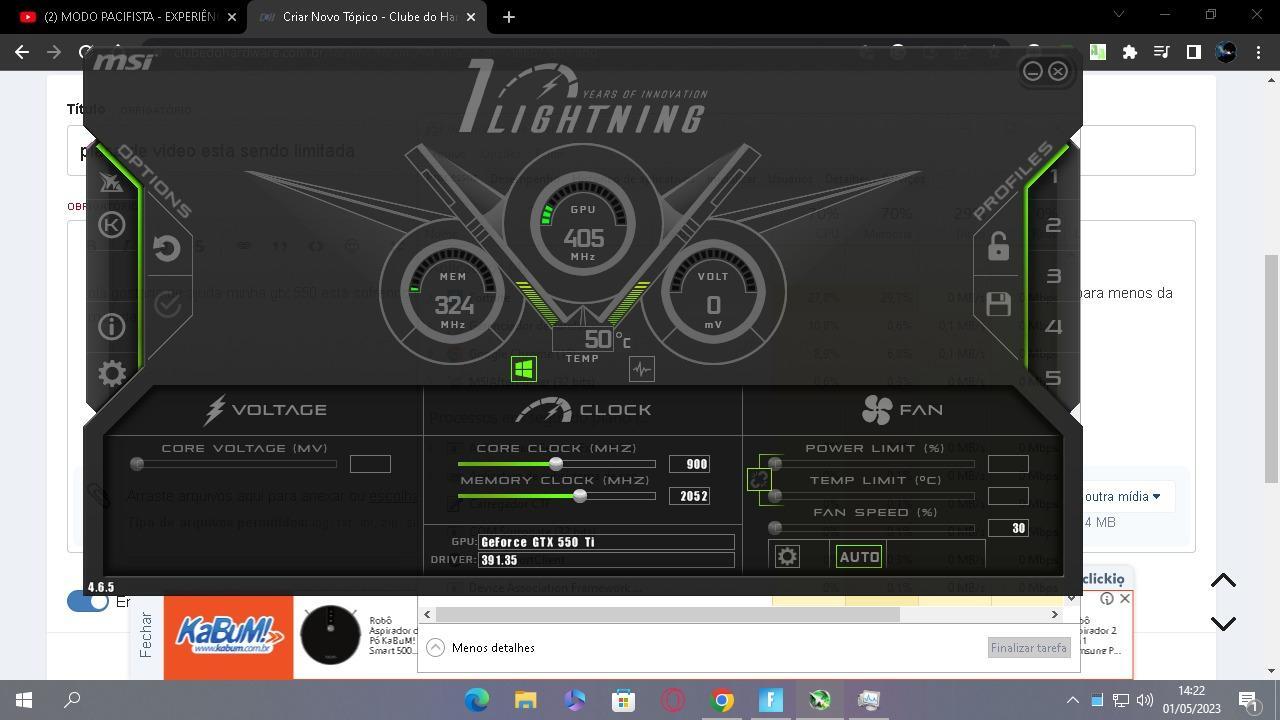Go back in Chrome
This screenshot has height=720, width=1280.
pyautogui.click(x=22, y=52)
